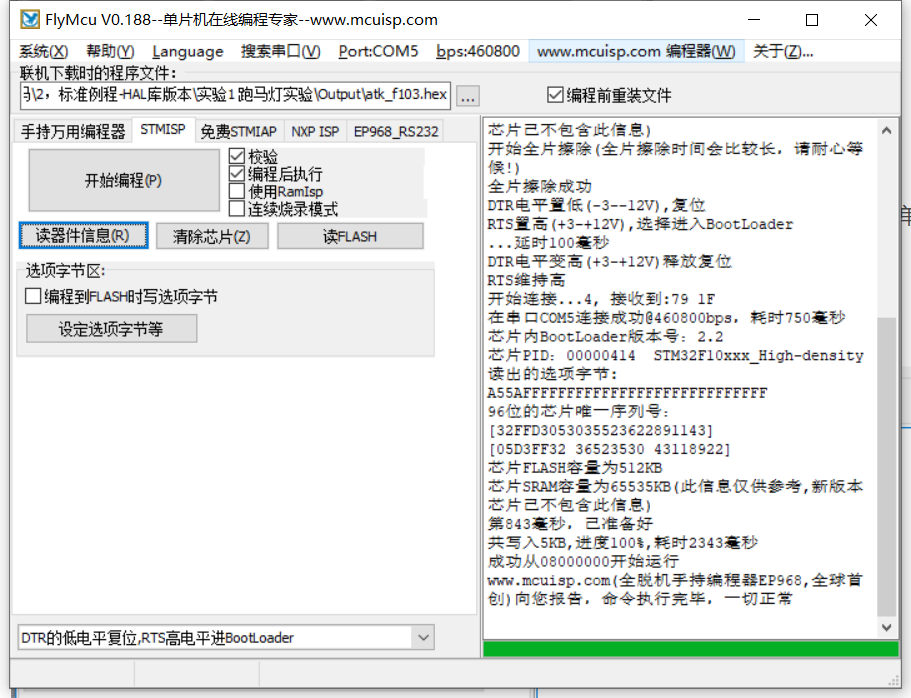Image resolution: width=911 pixels, height=698 pixels.
Task: Click 设定选项字节等 button
Action: tap(112, 329)
